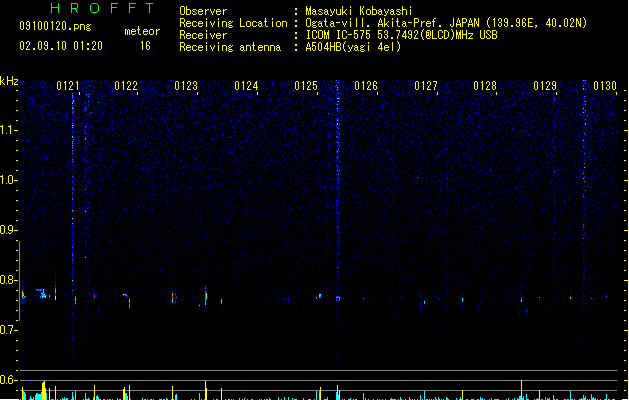The width and height of the screenshot is (629, 400).
Task: Click the 0121 time marker
Action: 68,86
